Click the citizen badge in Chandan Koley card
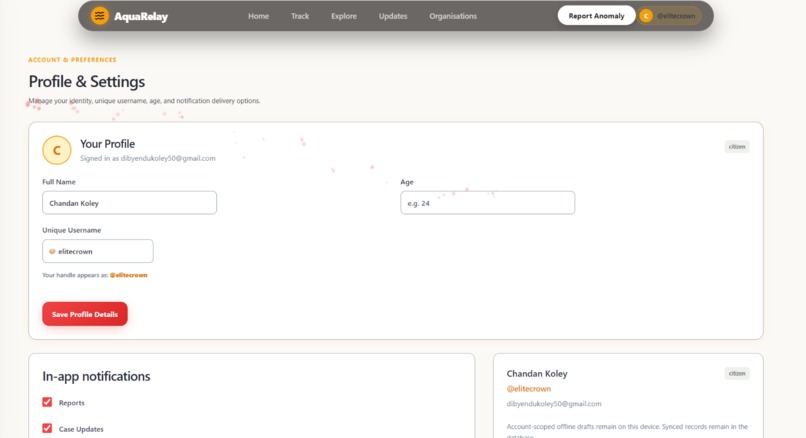 click(737, 373)
